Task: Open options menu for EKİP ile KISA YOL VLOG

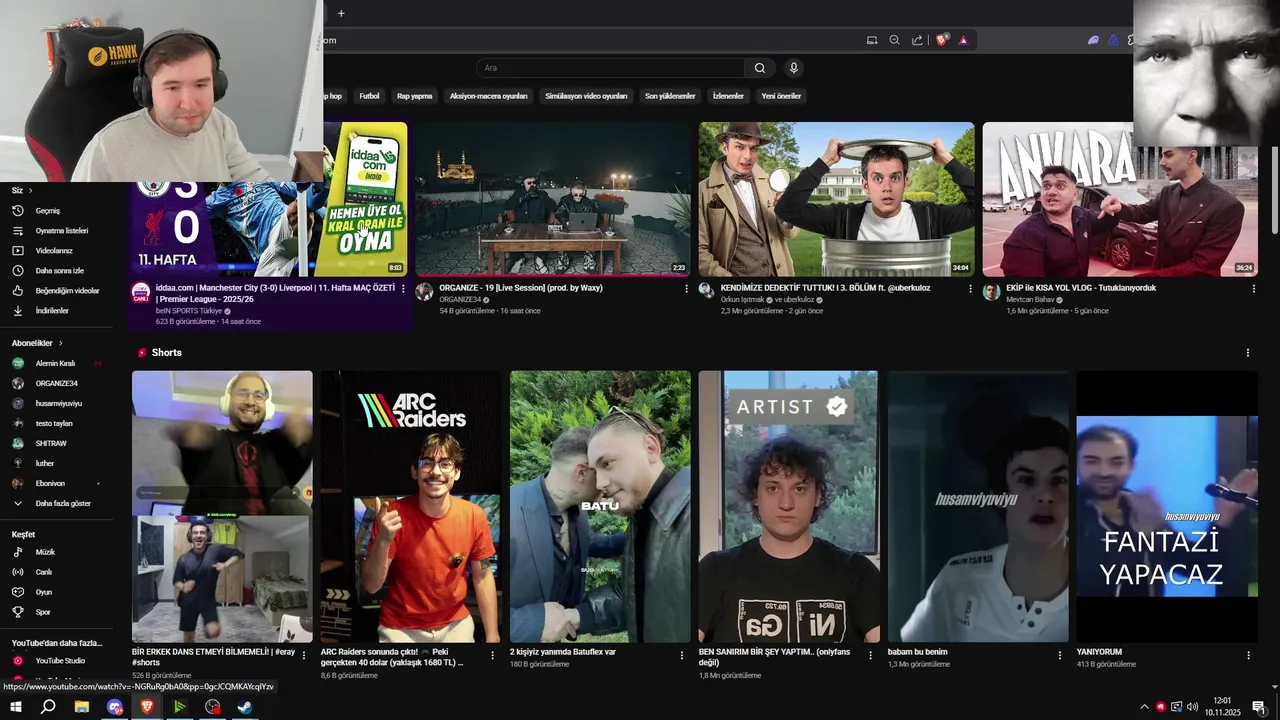Action: coord(1254,289)
